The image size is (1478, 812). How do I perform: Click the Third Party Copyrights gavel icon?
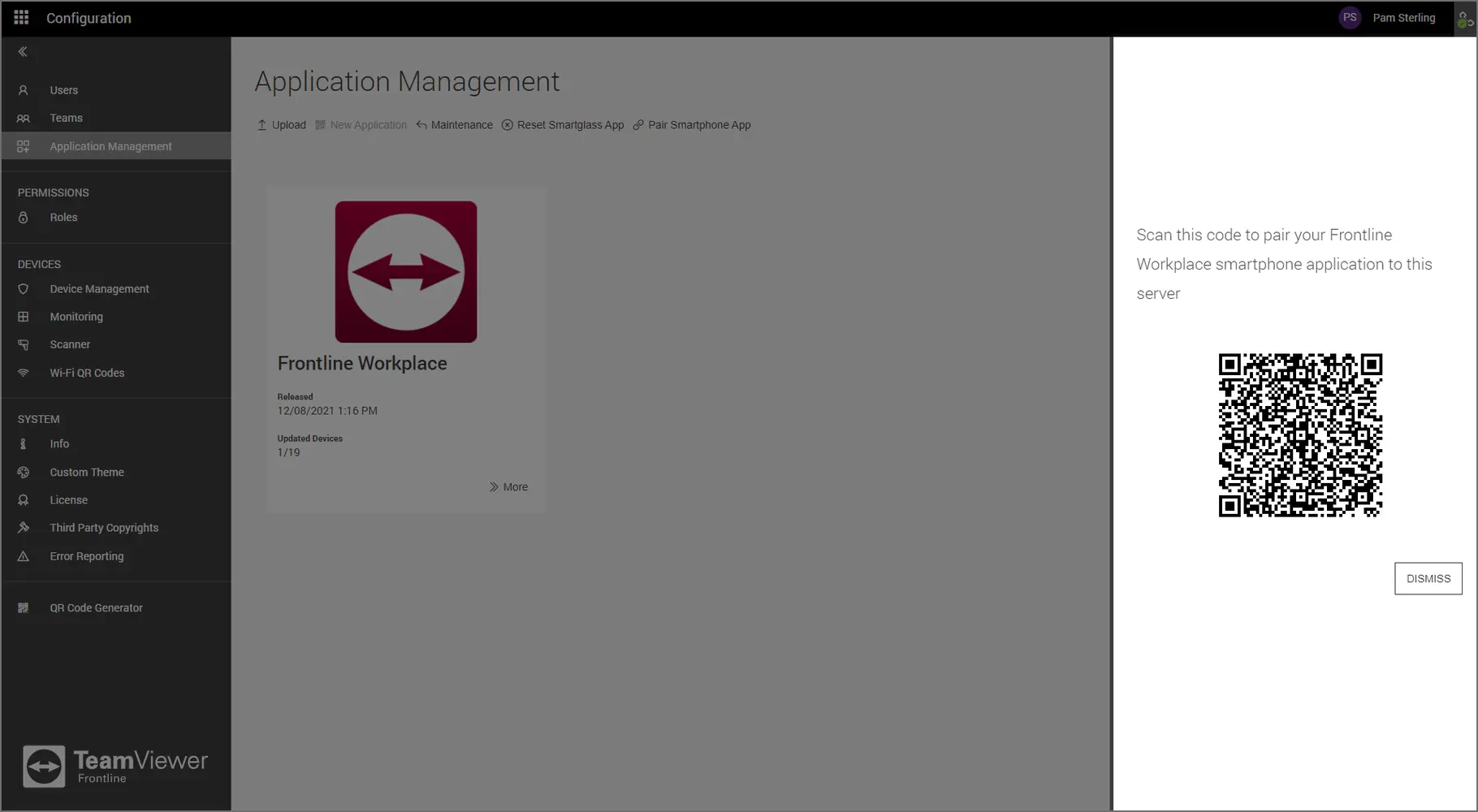(24, 528)
